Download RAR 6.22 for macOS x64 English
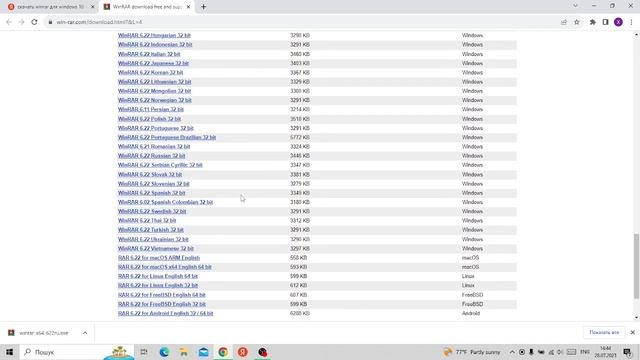The width and height of the screenshot is (640, 360). tap(165, 267)
